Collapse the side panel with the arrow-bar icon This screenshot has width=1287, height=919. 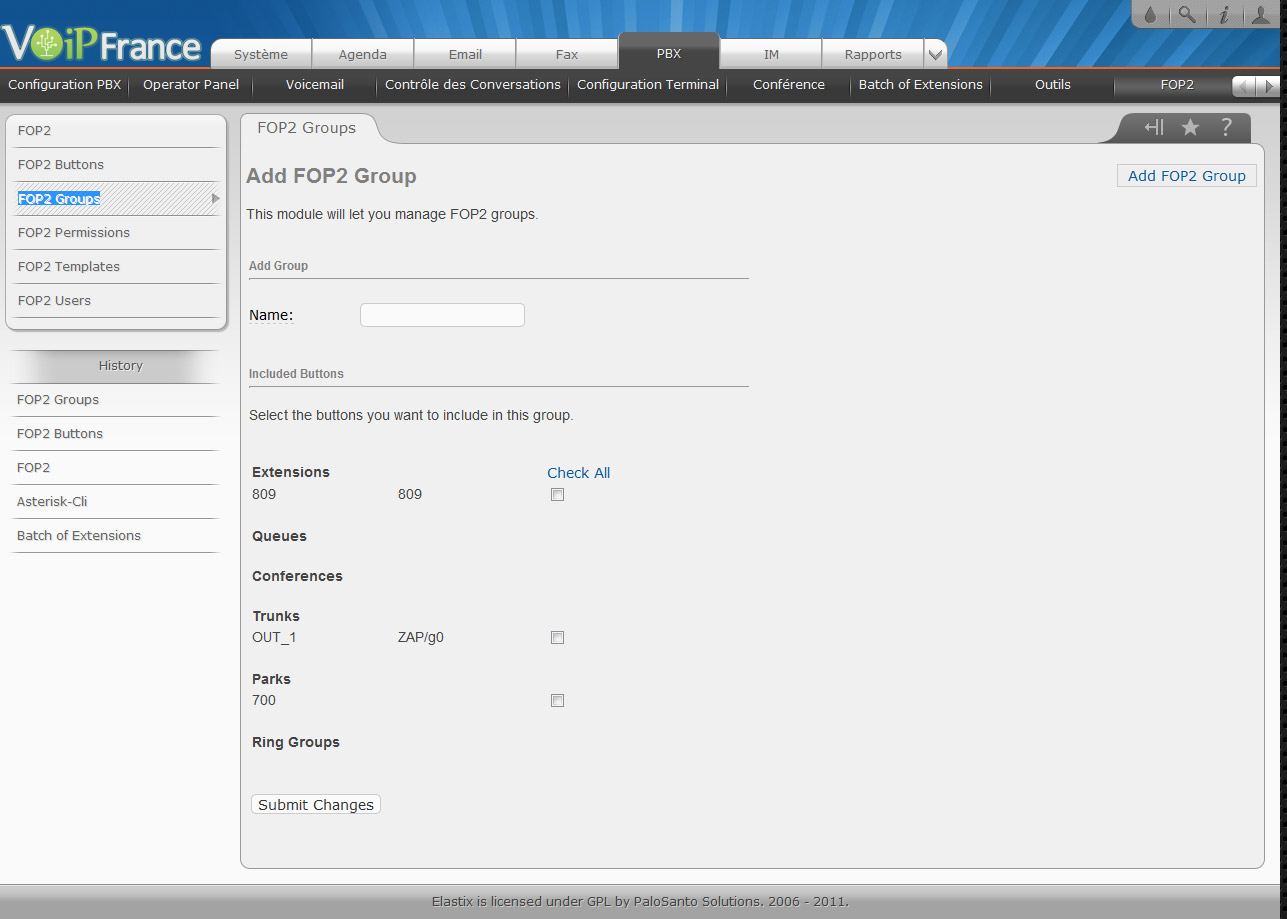[1154, 127]
